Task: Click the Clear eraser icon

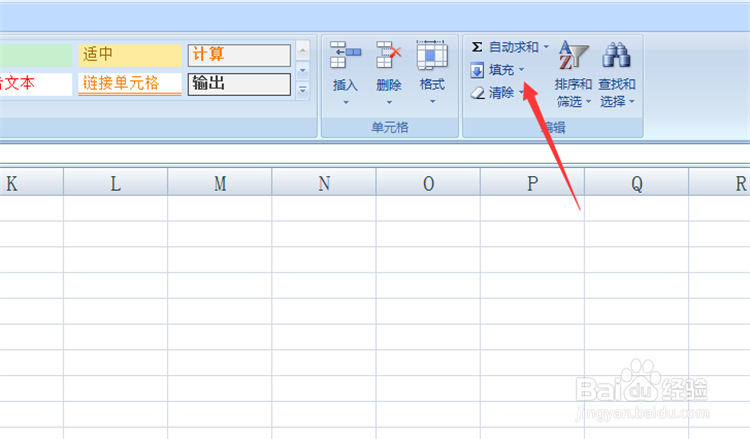Action: pos(477,92)
